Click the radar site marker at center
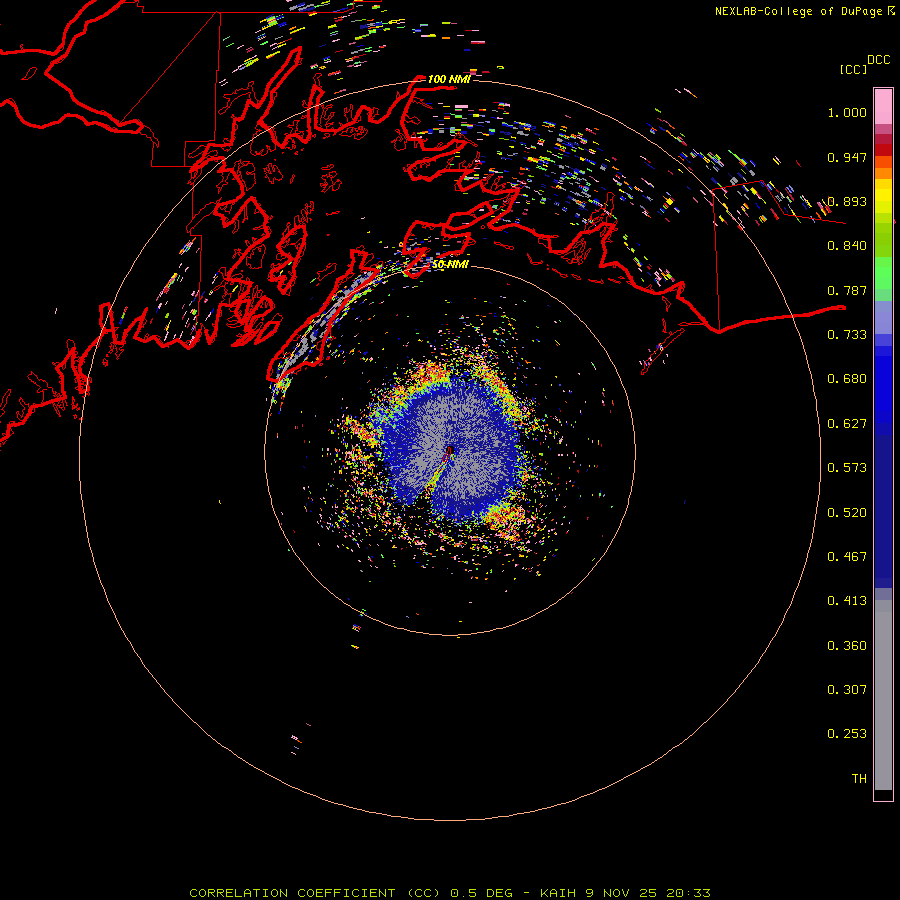The image size is (900, 900). 450,450
